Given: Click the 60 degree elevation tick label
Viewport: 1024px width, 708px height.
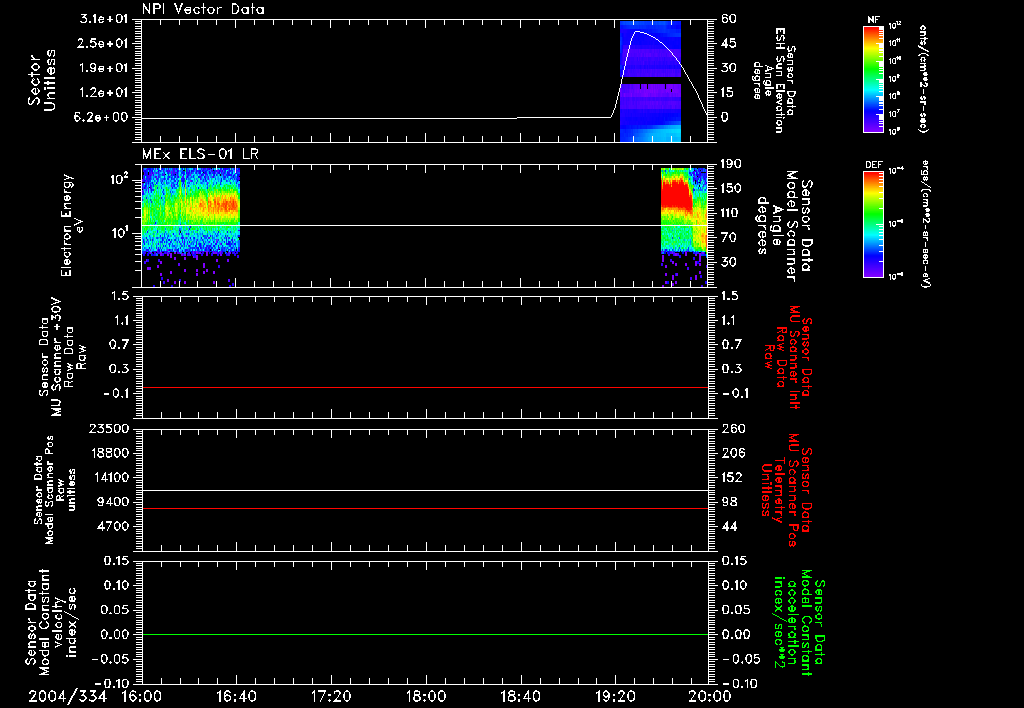Looking at the screenshot, I should coord(729,19).
